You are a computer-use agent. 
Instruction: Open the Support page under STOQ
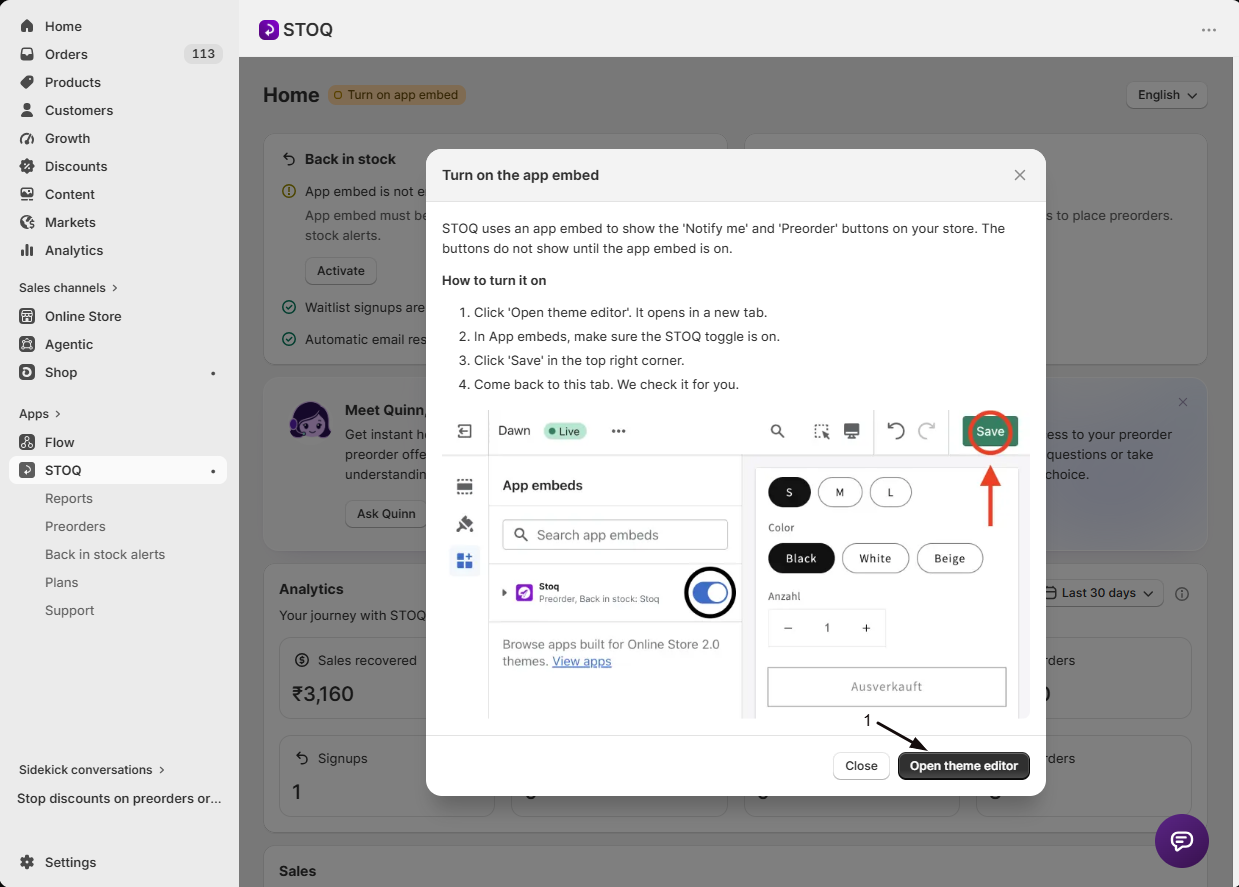70,610
